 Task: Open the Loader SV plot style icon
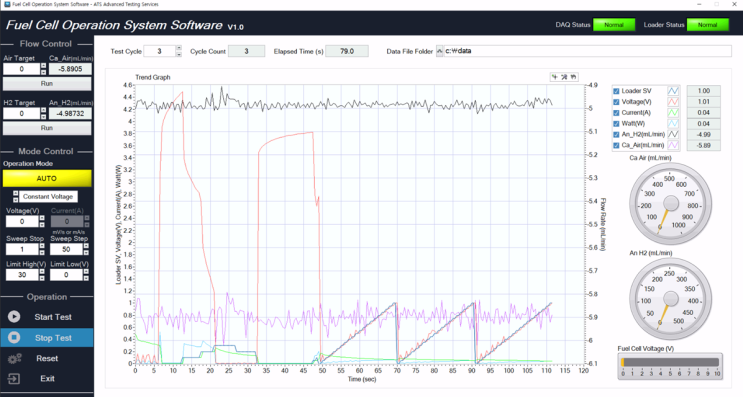[673, 90]
